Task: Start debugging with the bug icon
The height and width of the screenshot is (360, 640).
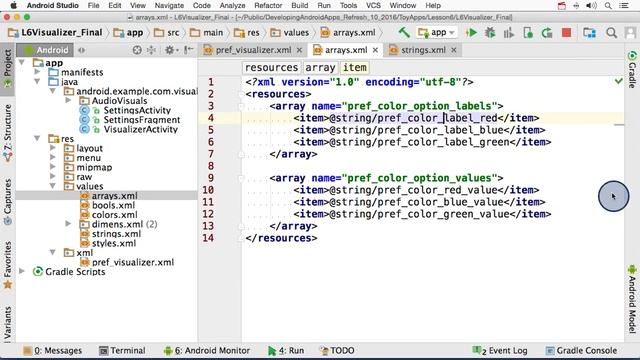Action: [x=490, y=33]
